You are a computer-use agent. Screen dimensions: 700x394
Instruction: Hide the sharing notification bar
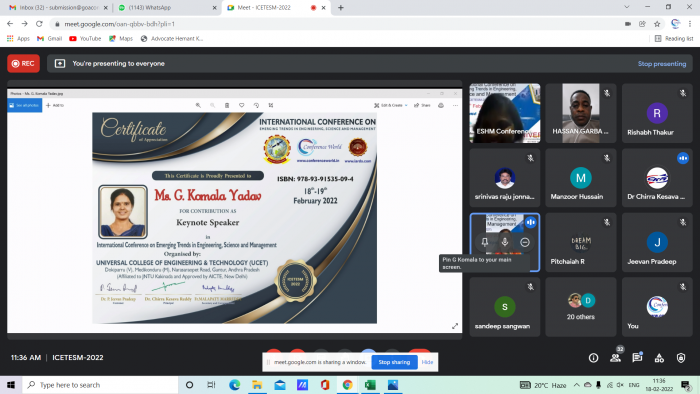point(427,362)
